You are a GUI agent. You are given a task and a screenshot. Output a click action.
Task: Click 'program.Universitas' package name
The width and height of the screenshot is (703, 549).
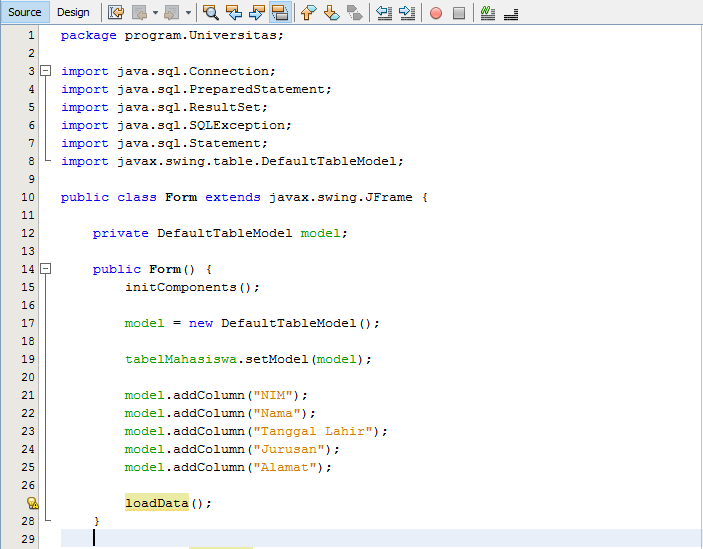point(200,35)
